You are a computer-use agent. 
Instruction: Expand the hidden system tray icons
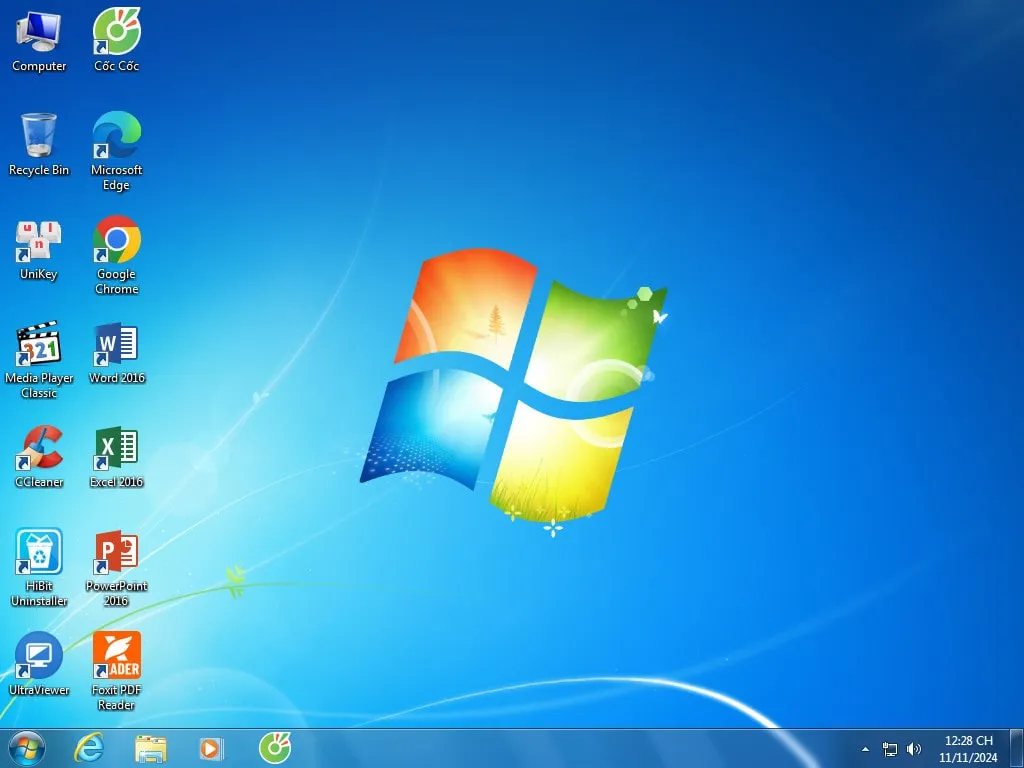pyautogui.click(x=865, y=748)
